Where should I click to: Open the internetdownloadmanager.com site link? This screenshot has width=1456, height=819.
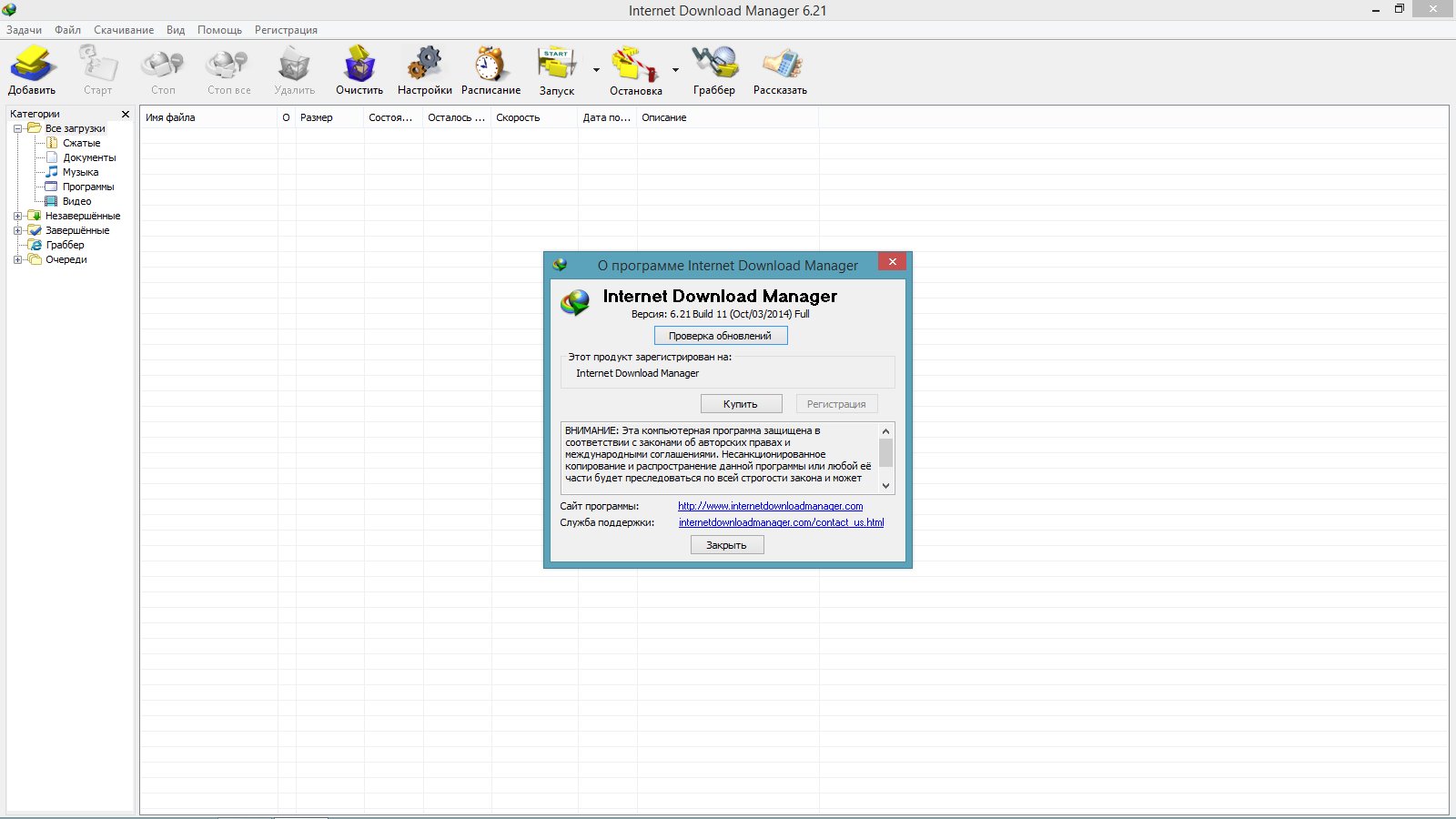tap(770, 506)
